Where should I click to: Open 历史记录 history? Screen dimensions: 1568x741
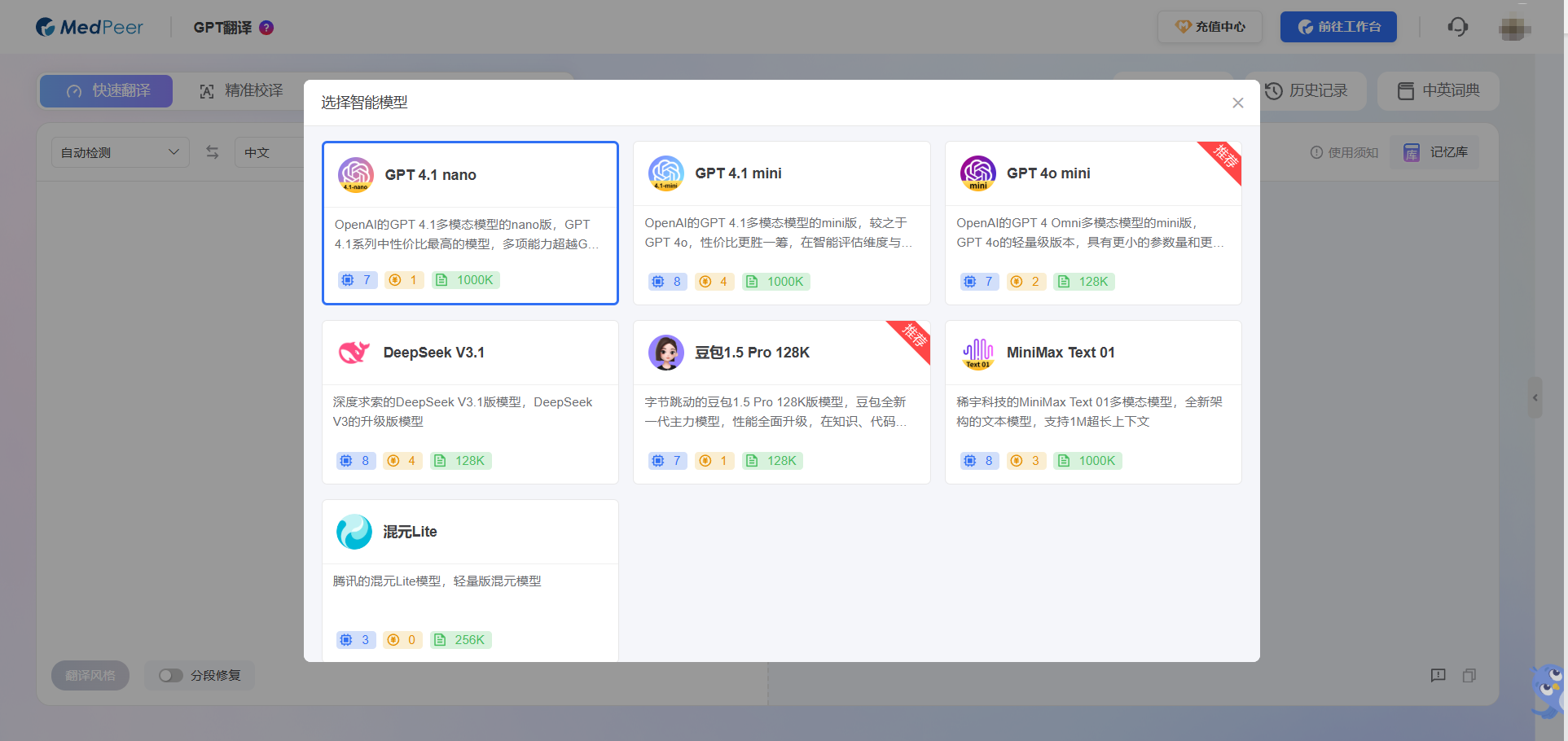coord(1307,90)
